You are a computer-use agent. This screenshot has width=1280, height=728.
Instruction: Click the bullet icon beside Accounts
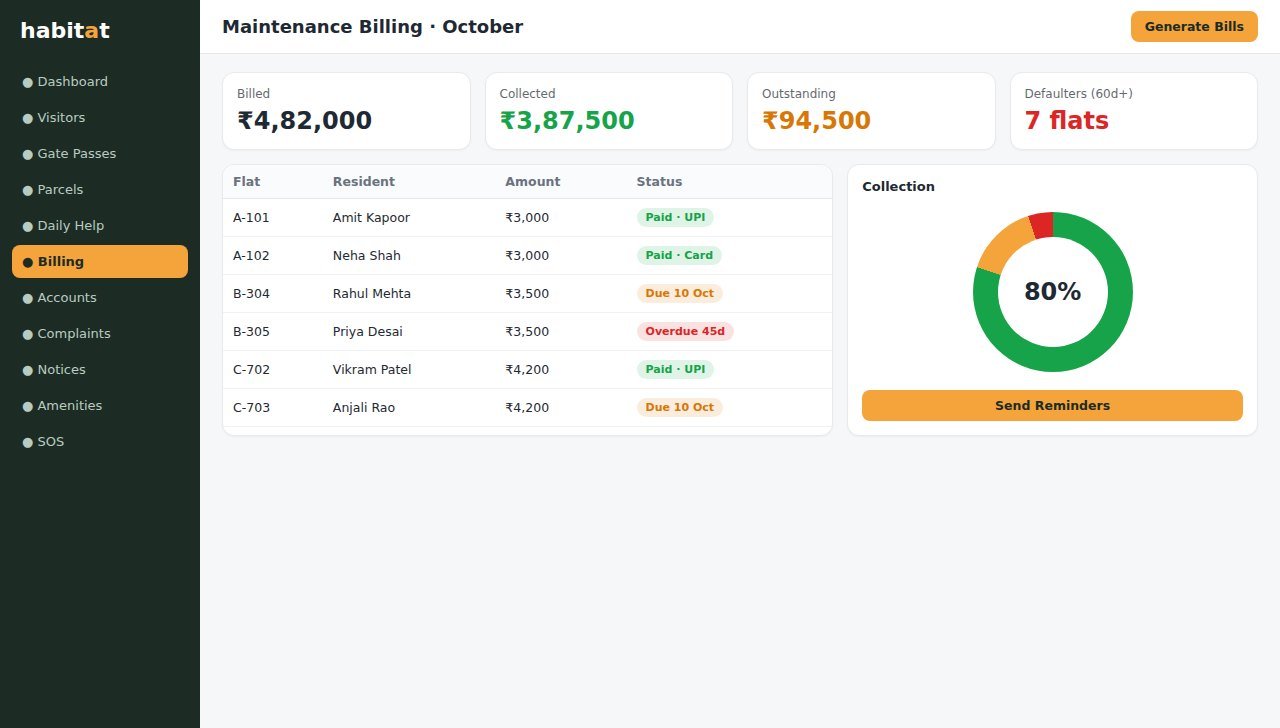click(x=28, y=298)
